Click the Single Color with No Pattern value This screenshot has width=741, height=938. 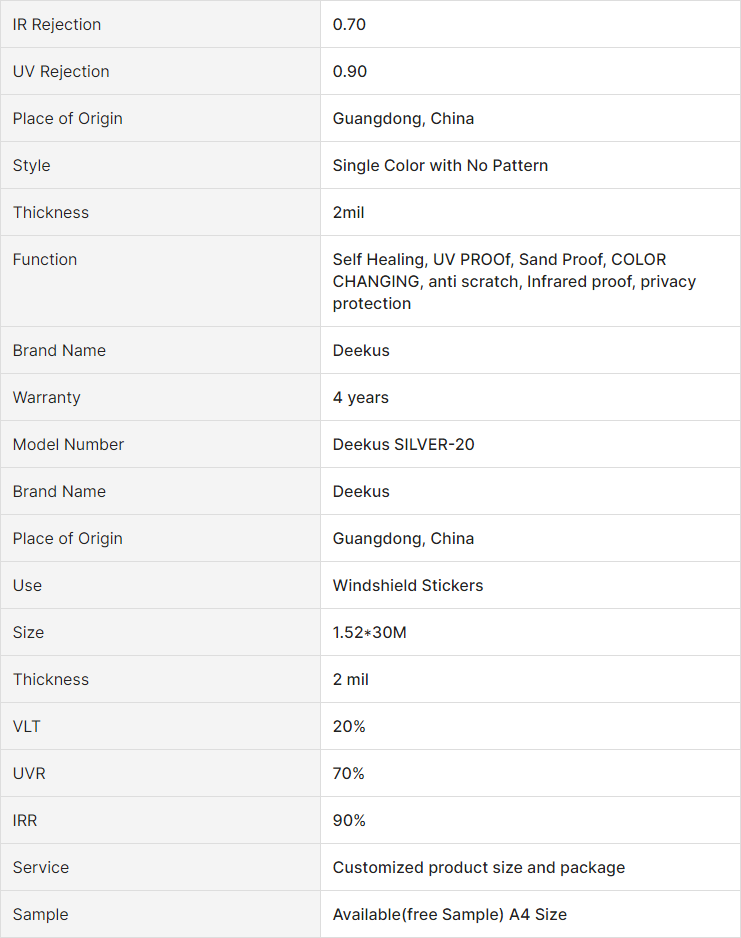click(x=440, y=166)
